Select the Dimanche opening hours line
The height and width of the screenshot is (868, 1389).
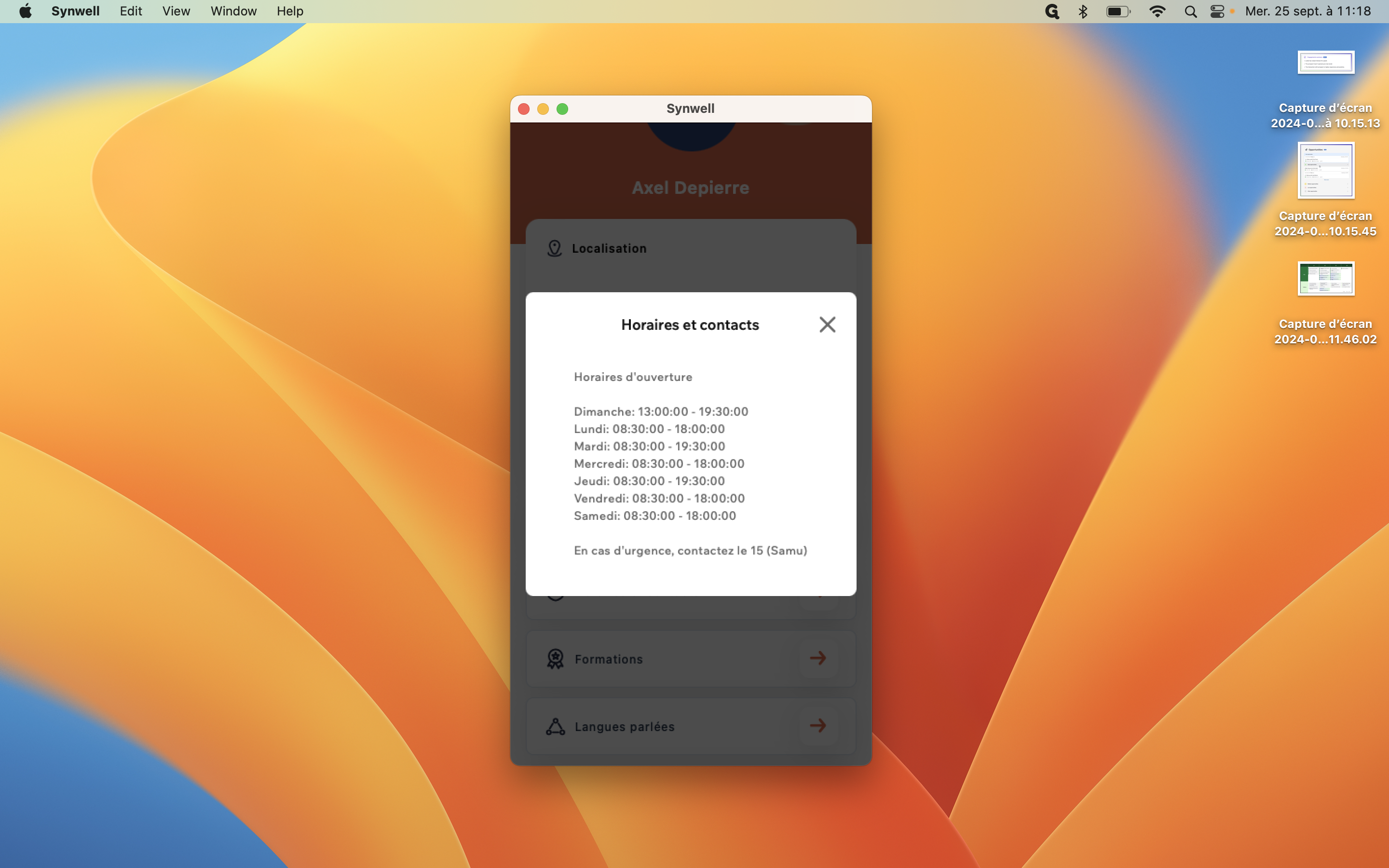point(661,412)
